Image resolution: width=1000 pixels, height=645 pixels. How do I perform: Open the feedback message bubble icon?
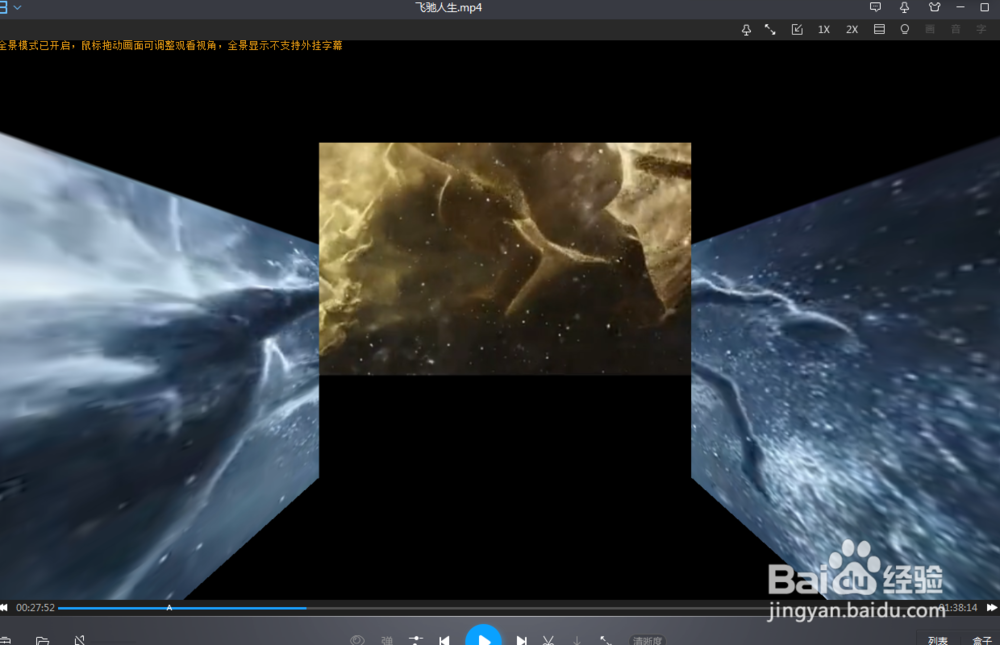coord(875,7)
